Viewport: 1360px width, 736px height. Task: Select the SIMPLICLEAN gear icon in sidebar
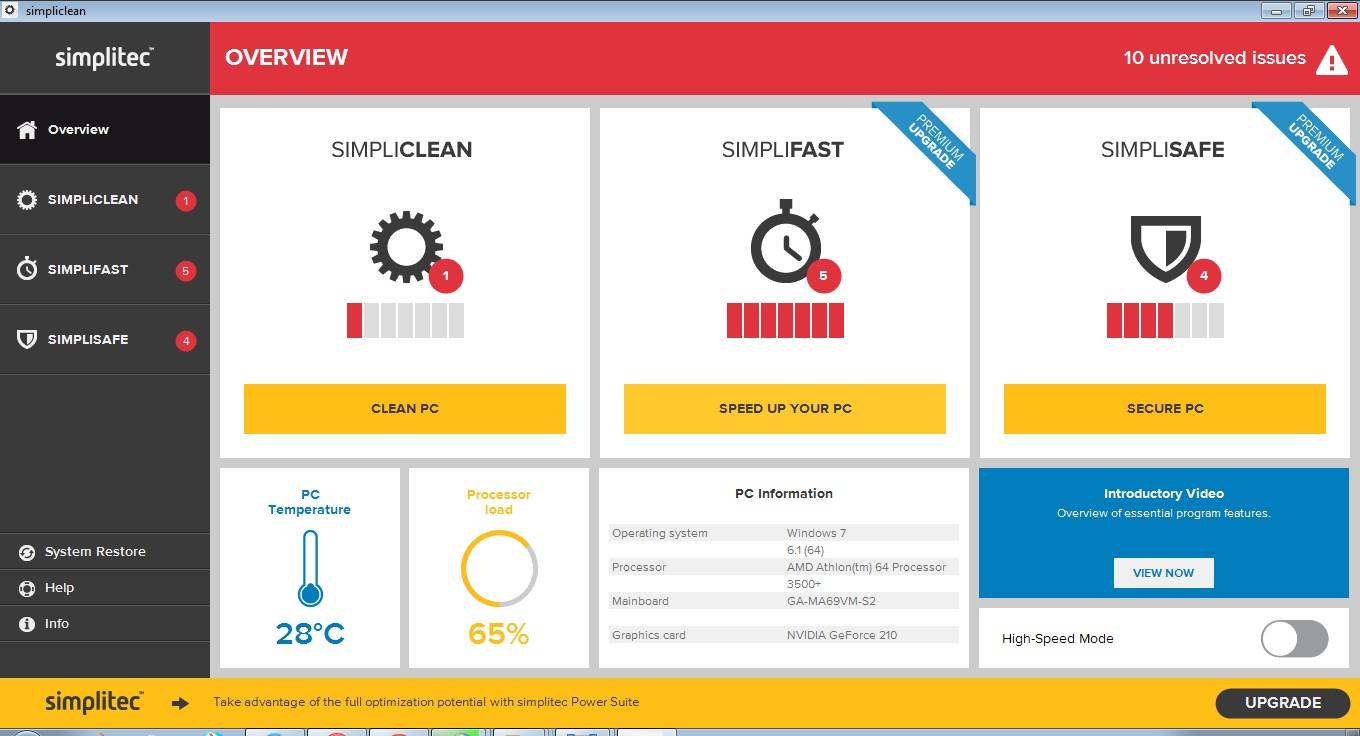click(x=27, y=200)
